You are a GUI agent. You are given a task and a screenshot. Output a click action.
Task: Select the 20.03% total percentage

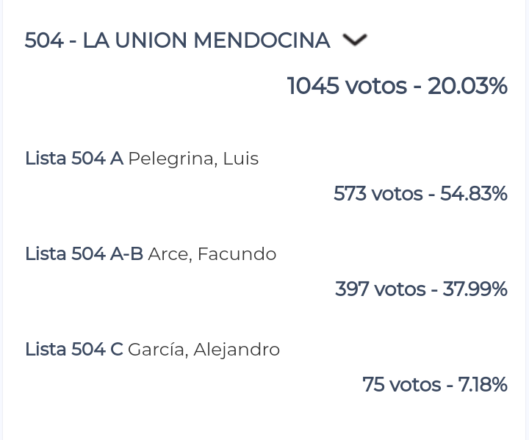(x=468, y=86)
